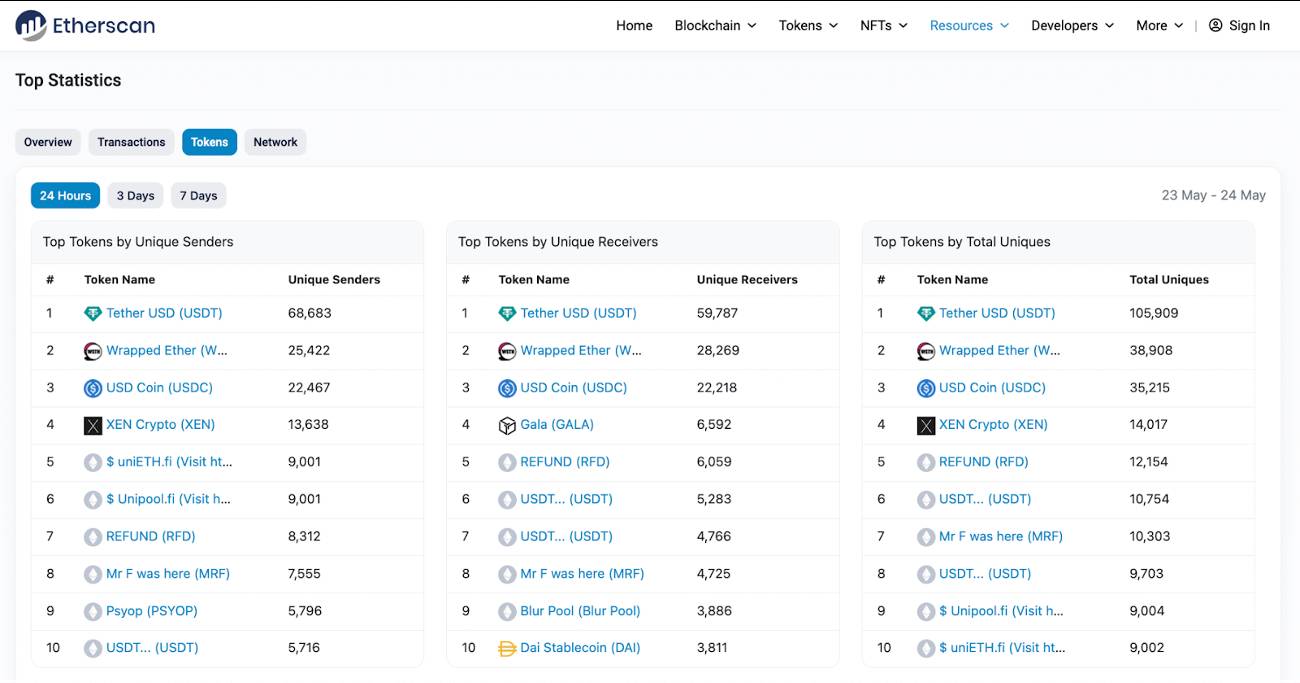Click USD Coin icon in Total Uniques table
This screenshot has height=683, width=1300.
click(x=926, y=388)
